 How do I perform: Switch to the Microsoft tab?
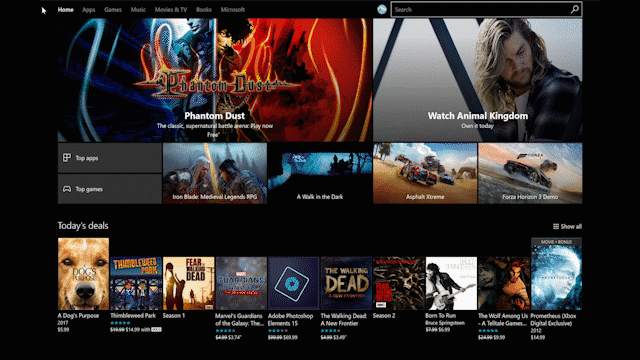[233, 9]
